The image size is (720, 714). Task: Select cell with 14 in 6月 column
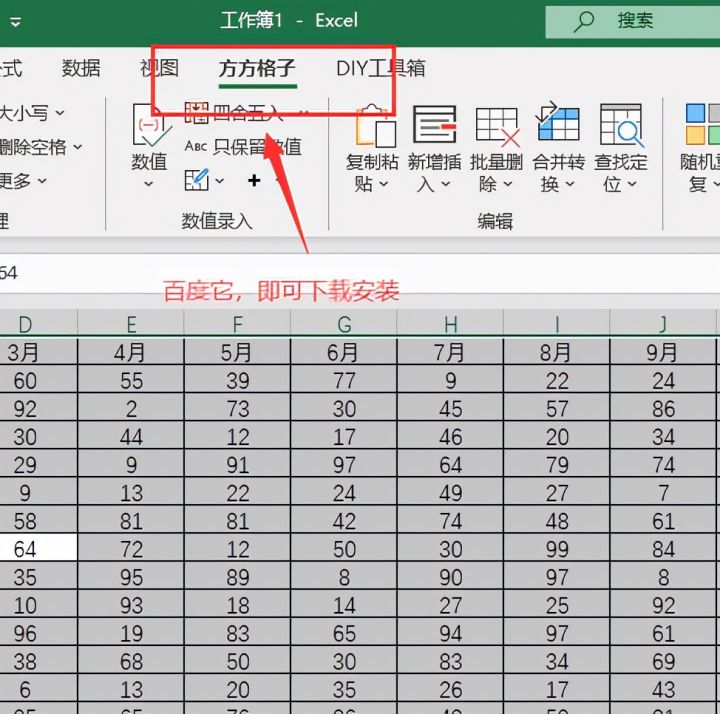(344, 605)
